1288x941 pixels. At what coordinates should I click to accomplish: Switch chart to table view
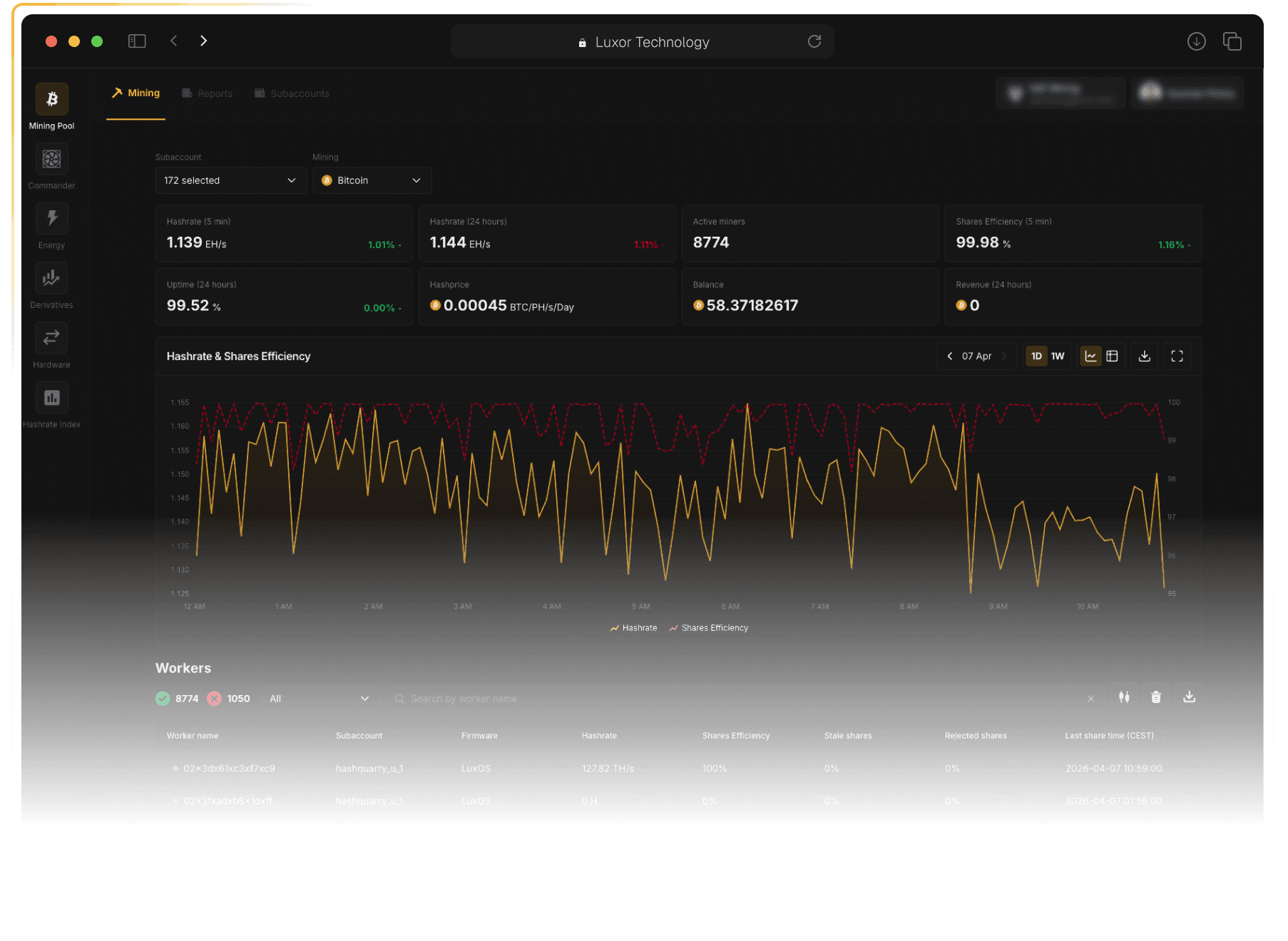(x=1112, y=356)
